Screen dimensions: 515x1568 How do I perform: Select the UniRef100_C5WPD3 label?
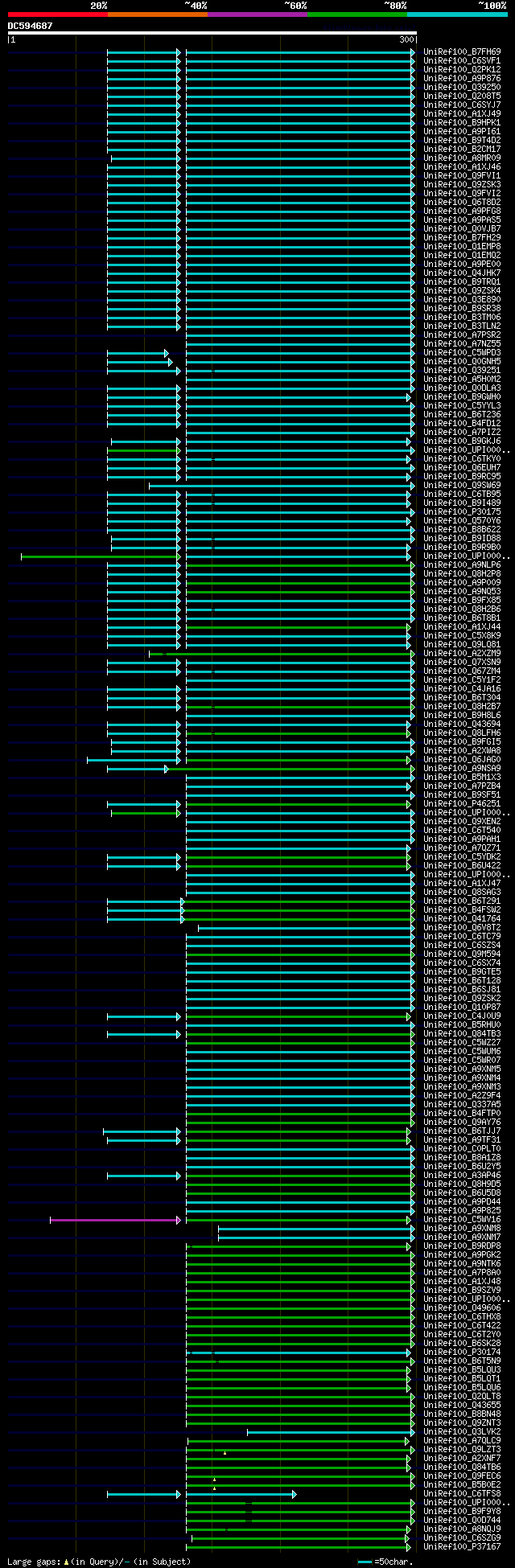[462, 352]
